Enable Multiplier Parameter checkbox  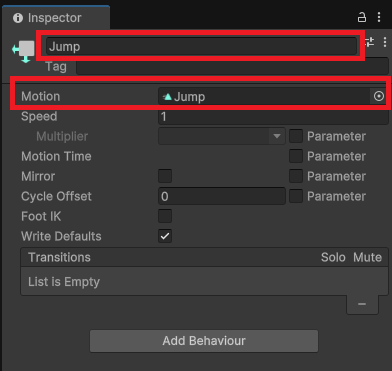[296, 136]
